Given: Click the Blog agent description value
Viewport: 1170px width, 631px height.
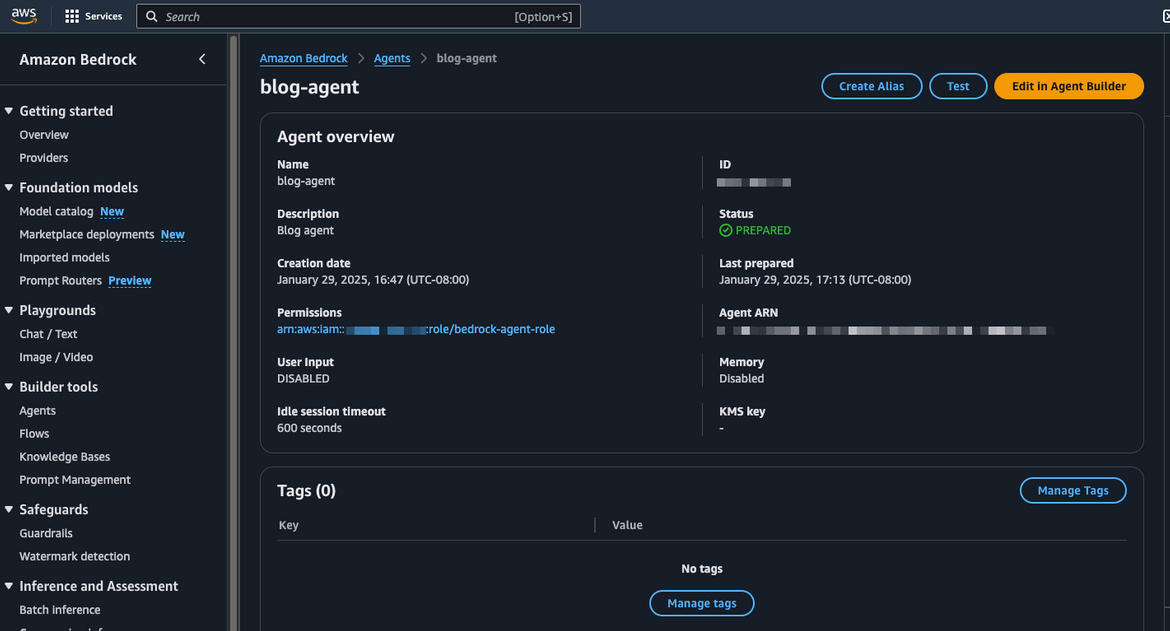Looking at the screenshot, I should point(305,230).
